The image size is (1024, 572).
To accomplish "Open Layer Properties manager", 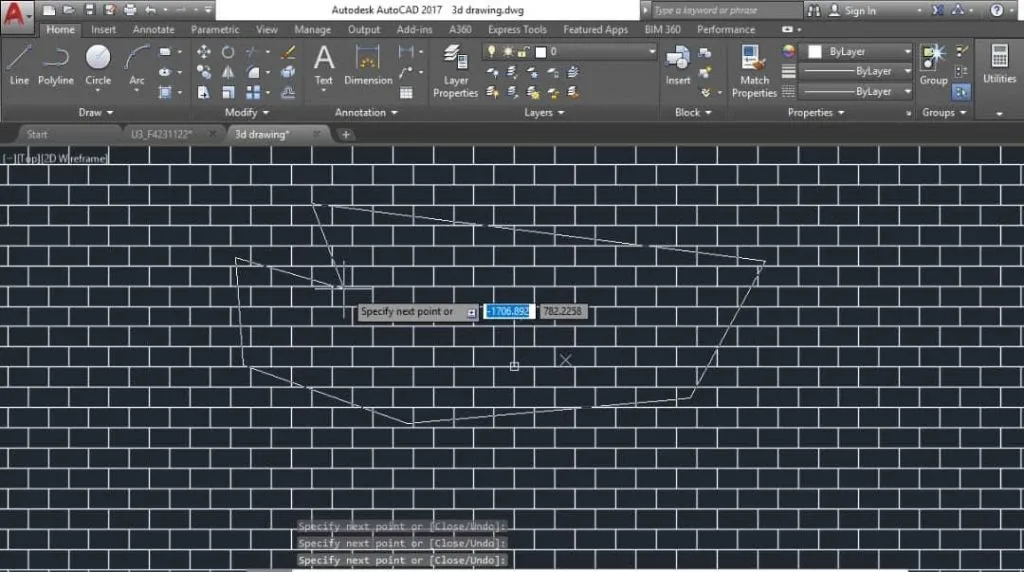I will [455, 71].
